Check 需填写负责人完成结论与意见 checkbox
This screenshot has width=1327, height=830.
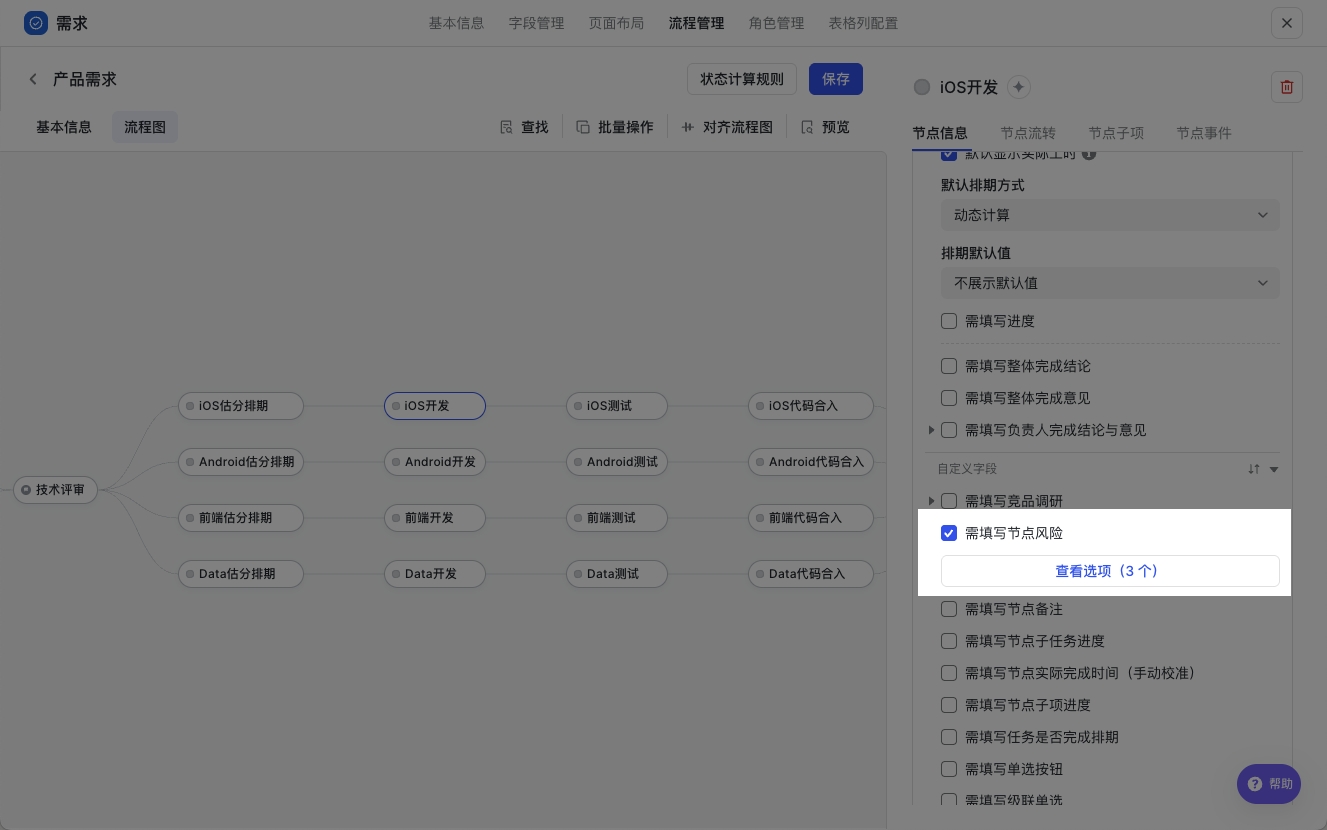pos(949,430)
